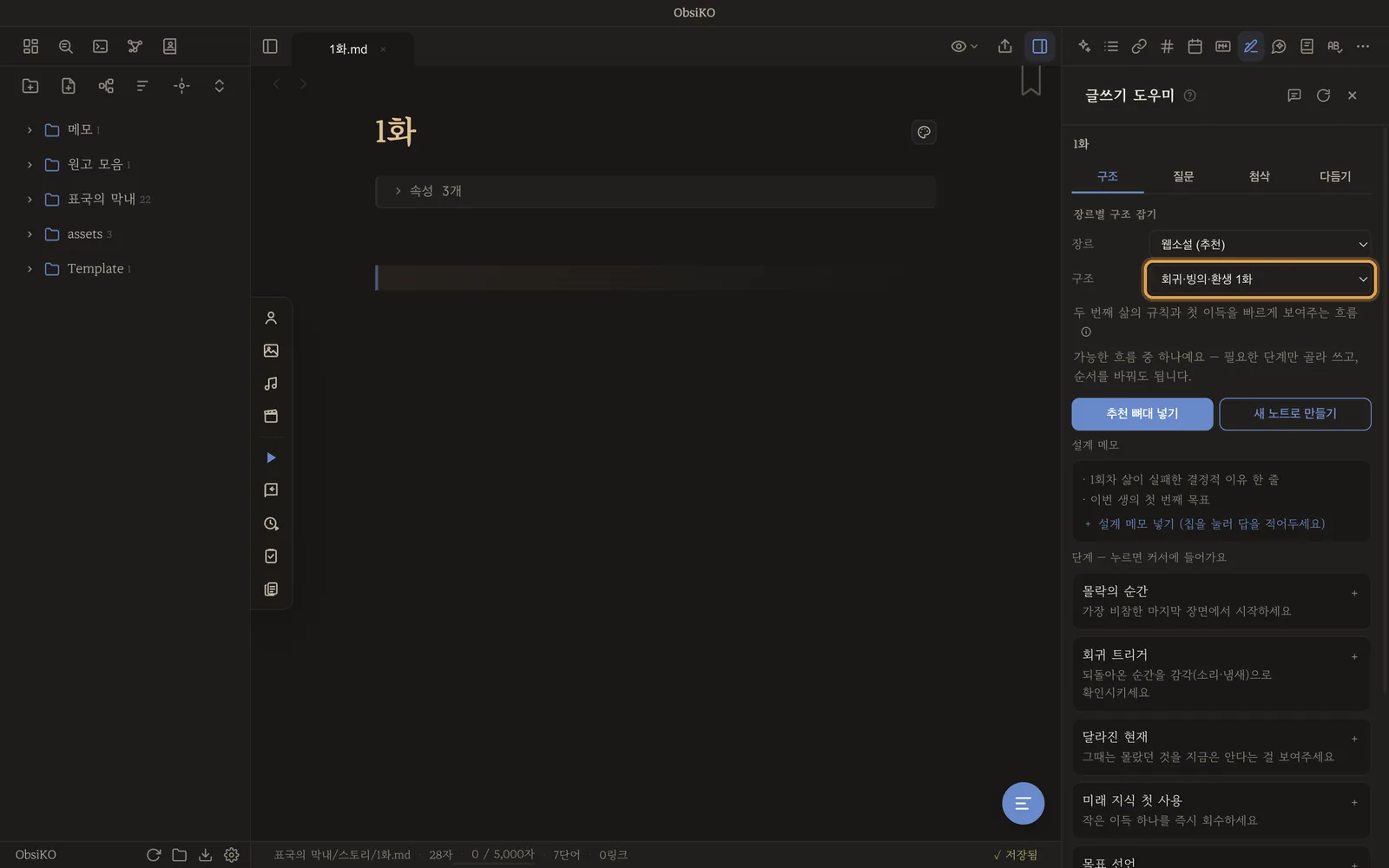Click the share export icon
This screenshot has width=1389, height=868.
click(x=1004, y=46)
